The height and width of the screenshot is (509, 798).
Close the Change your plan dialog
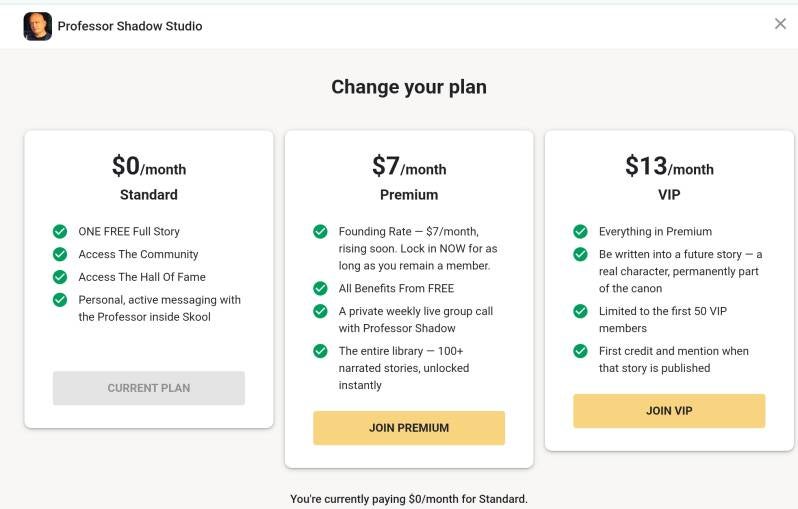(x=780, y=23)
